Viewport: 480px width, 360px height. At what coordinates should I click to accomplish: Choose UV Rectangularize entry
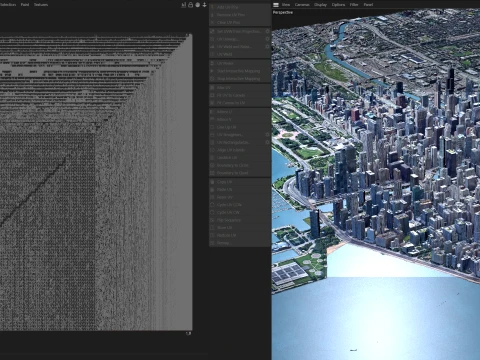[239, 142]
